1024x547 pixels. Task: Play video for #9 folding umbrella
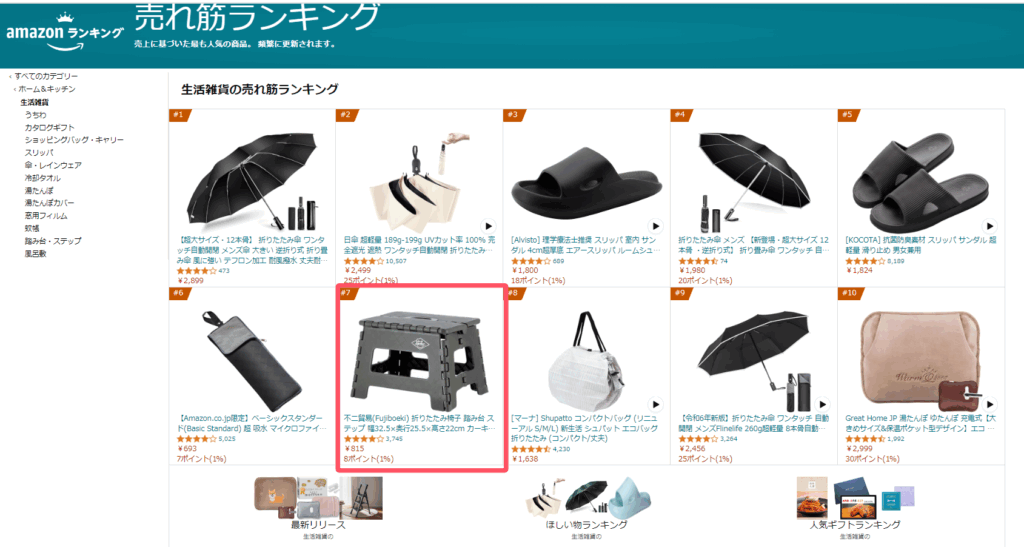822,404
